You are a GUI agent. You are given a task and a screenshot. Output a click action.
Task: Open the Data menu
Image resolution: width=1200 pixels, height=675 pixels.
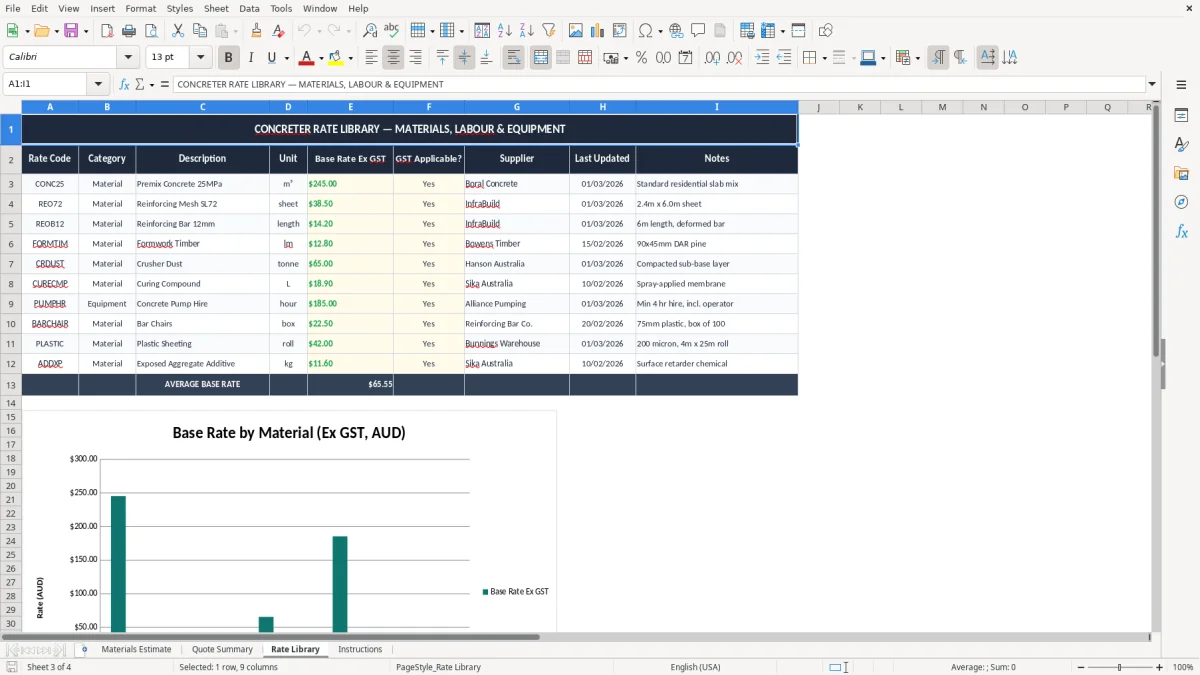coord(249,8)
